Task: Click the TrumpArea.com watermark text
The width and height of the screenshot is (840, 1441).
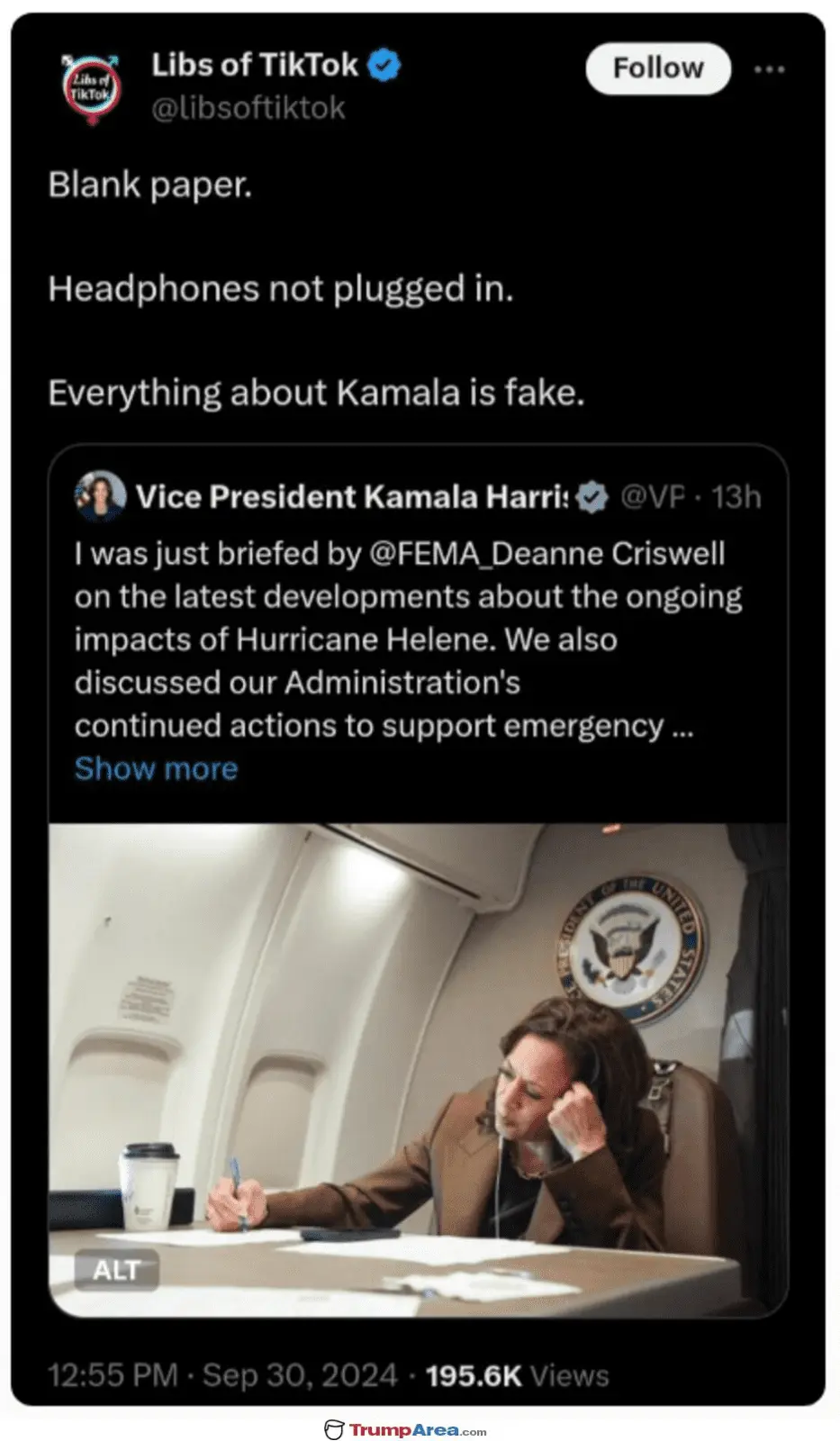Action: tap(418, 1429)
